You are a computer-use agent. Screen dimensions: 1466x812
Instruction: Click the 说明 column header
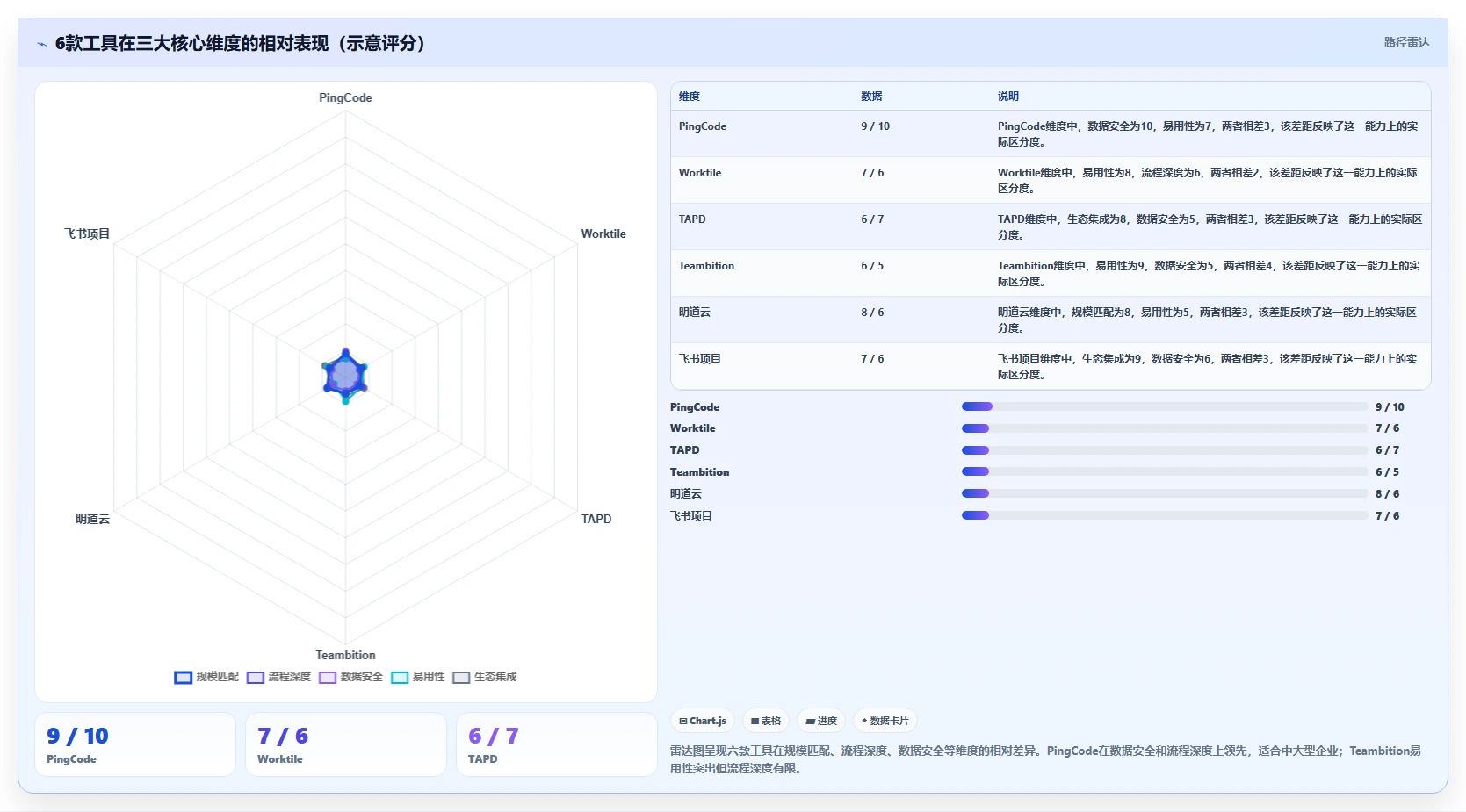(x=1008, y=97)
